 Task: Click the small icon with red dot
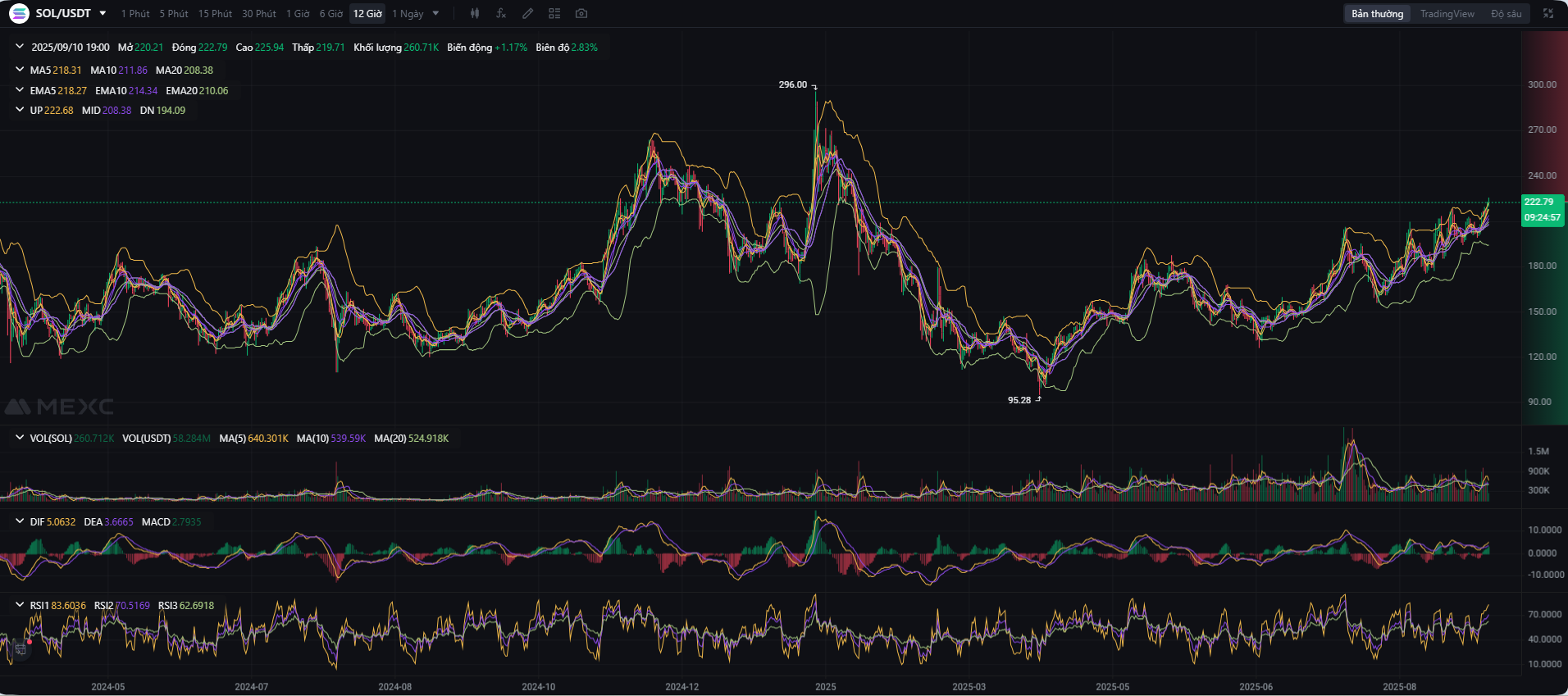point(22,648)
